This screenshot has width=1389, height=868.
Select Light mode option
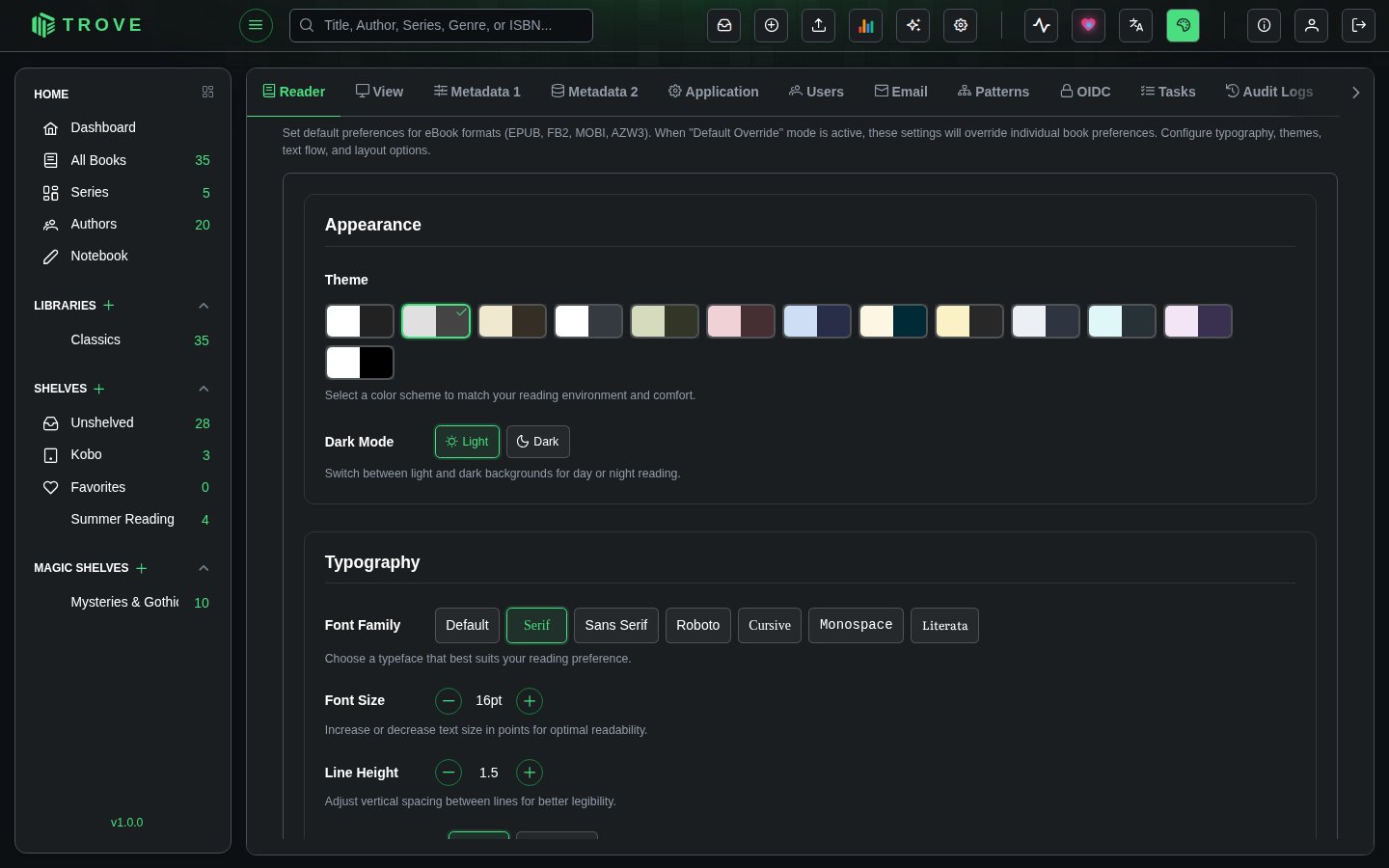click(x=467, y=442)
